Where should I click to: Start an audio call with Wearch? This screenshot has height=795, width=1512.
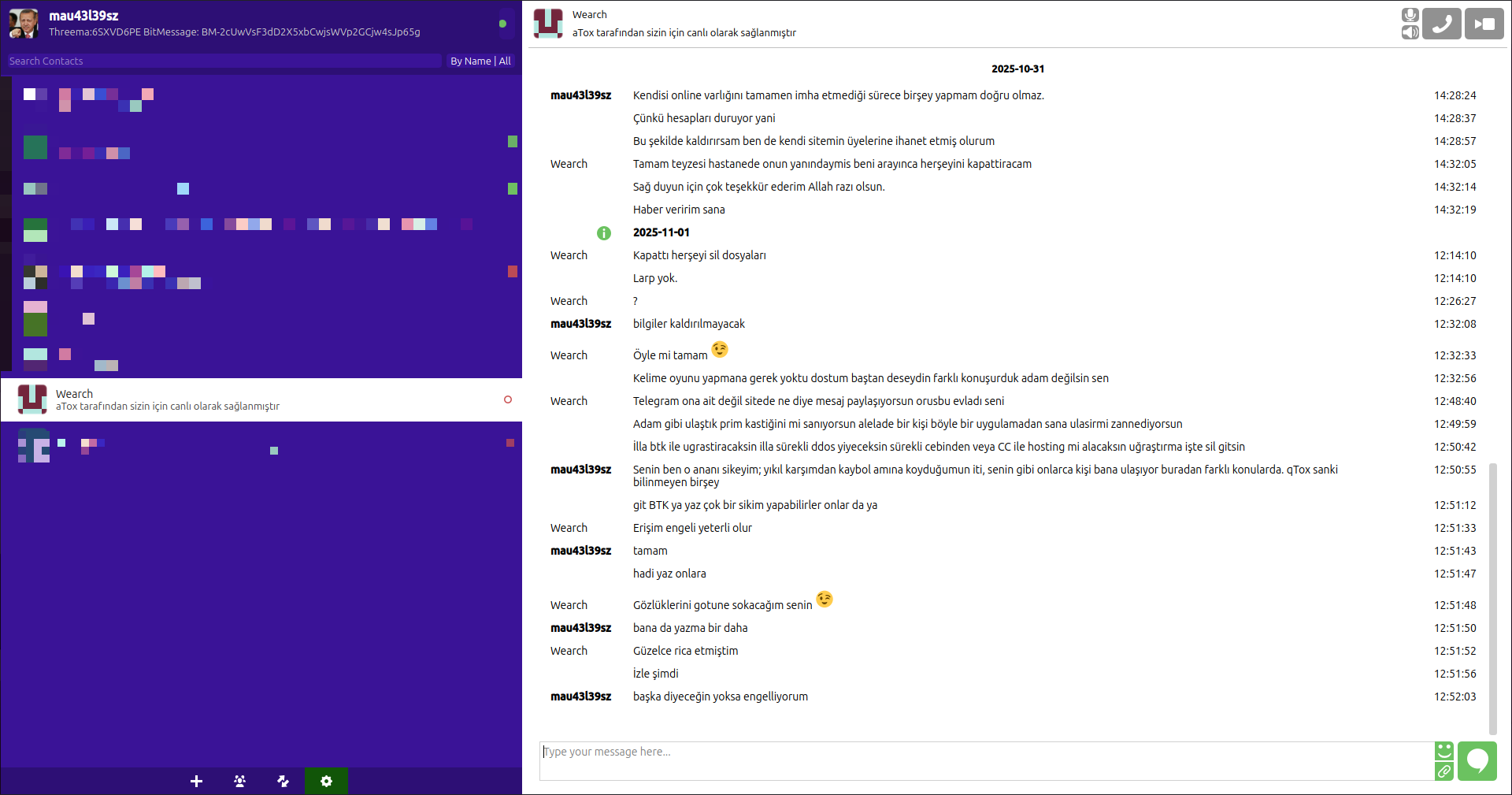1441,24
